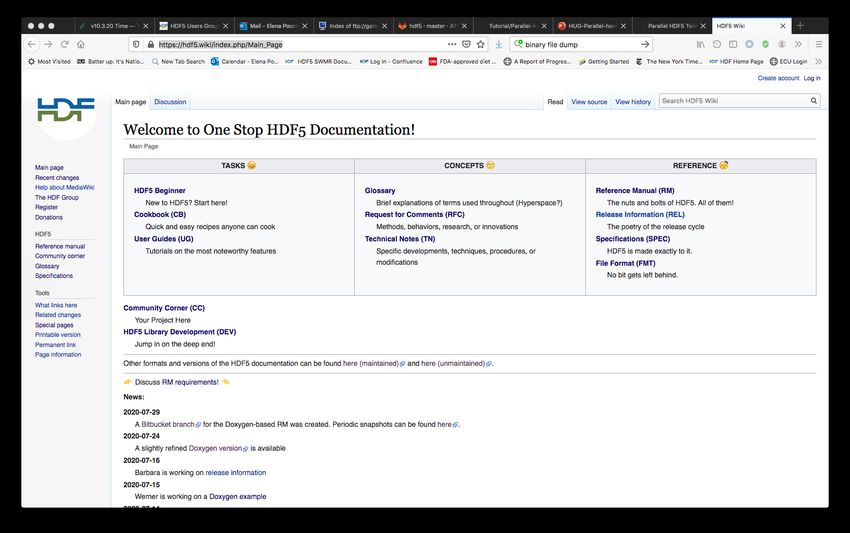The height and width of the screenshot is (533, 850).
Task: Click the binary file dump search field
Action: [580, 44]
